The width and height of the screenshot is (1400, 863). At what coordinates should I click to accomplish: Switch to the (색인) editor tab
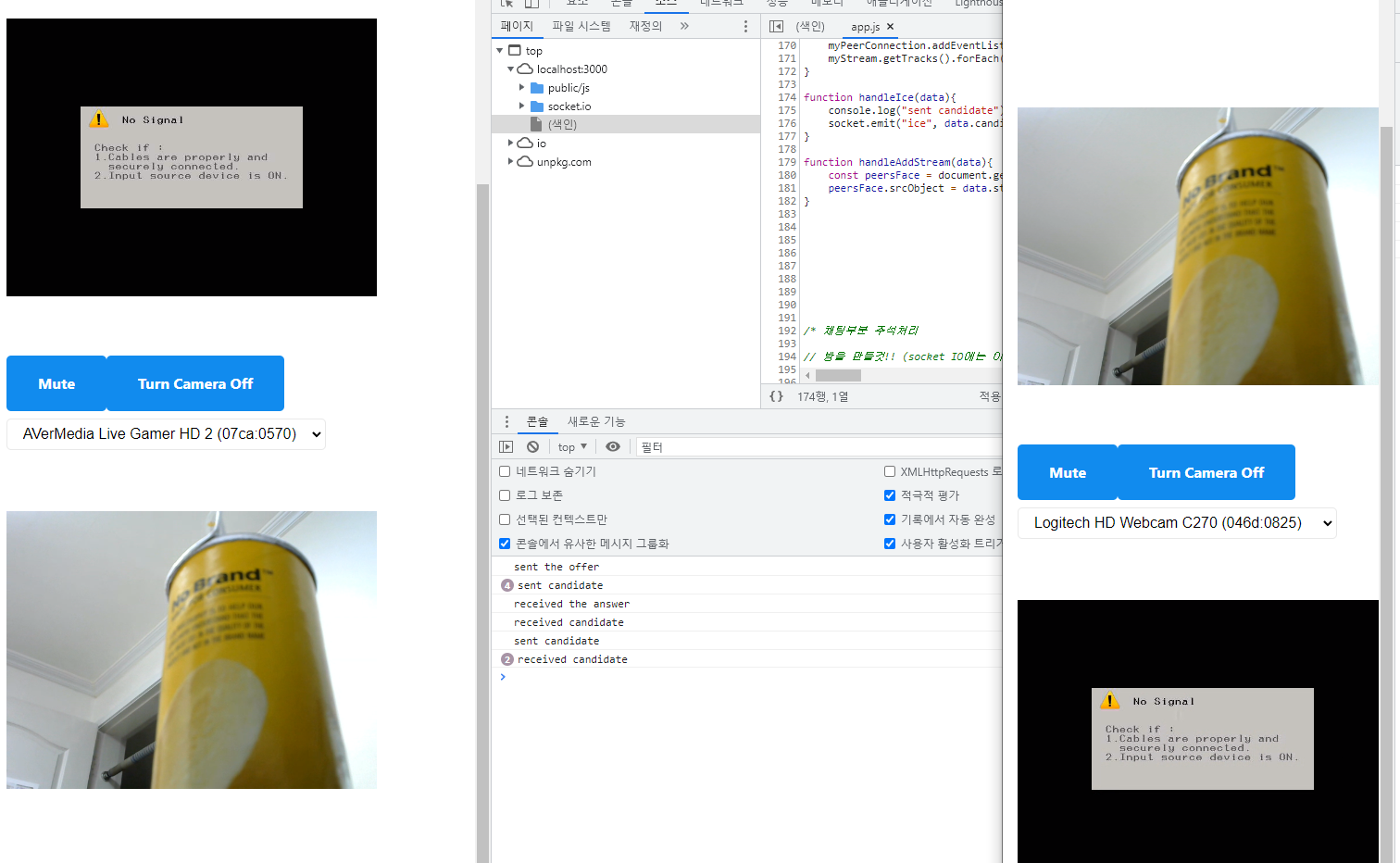(810, 26)
